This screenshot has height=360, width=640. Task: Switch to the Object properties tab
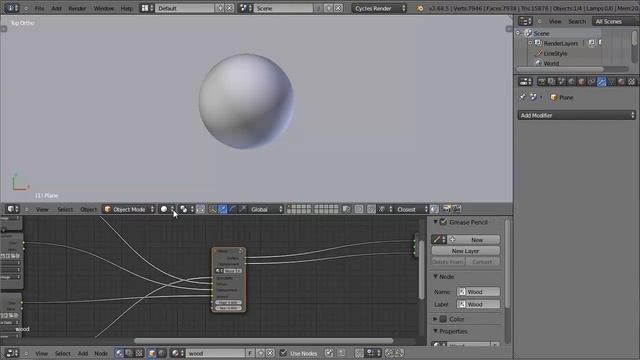[x=582, y=82]
